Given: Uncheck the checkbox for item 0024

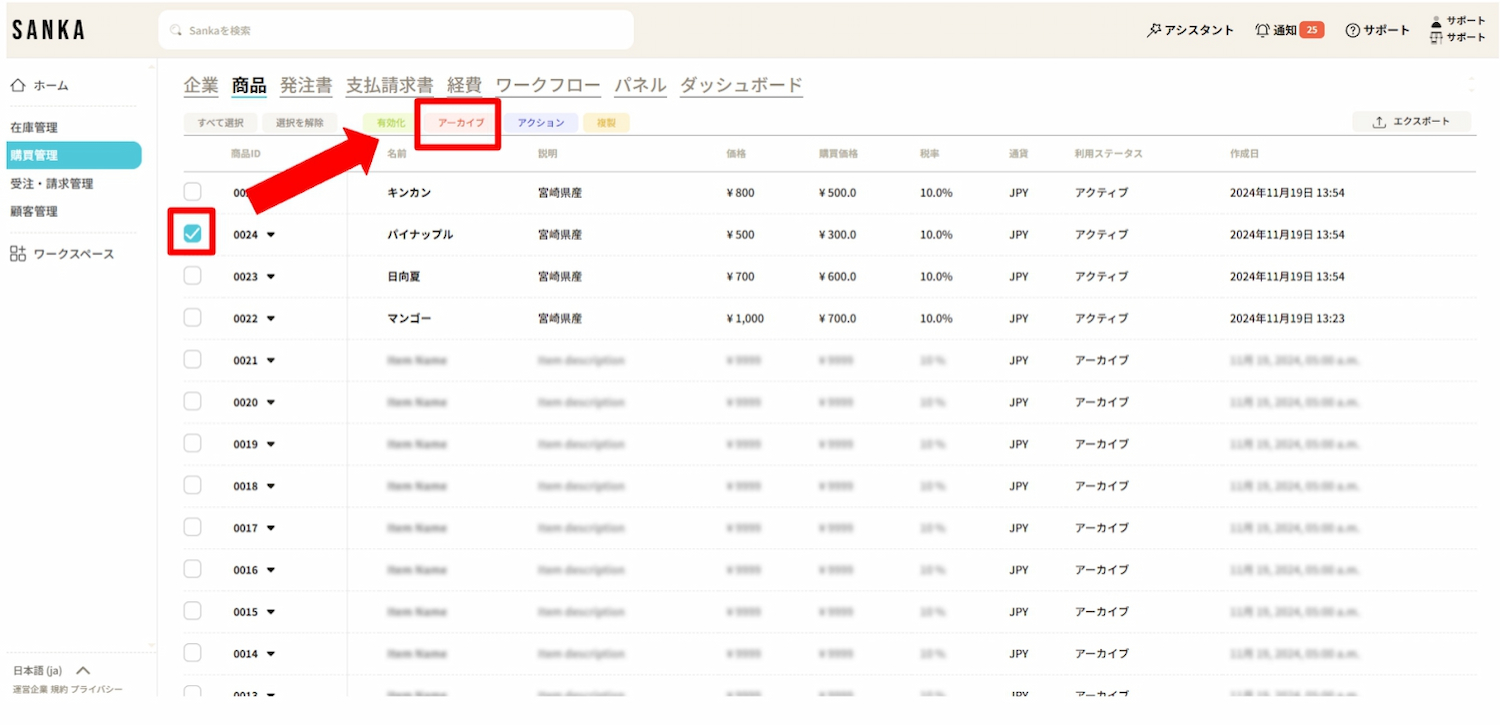Looking at the screenshot, I should [x=193, y=234].
